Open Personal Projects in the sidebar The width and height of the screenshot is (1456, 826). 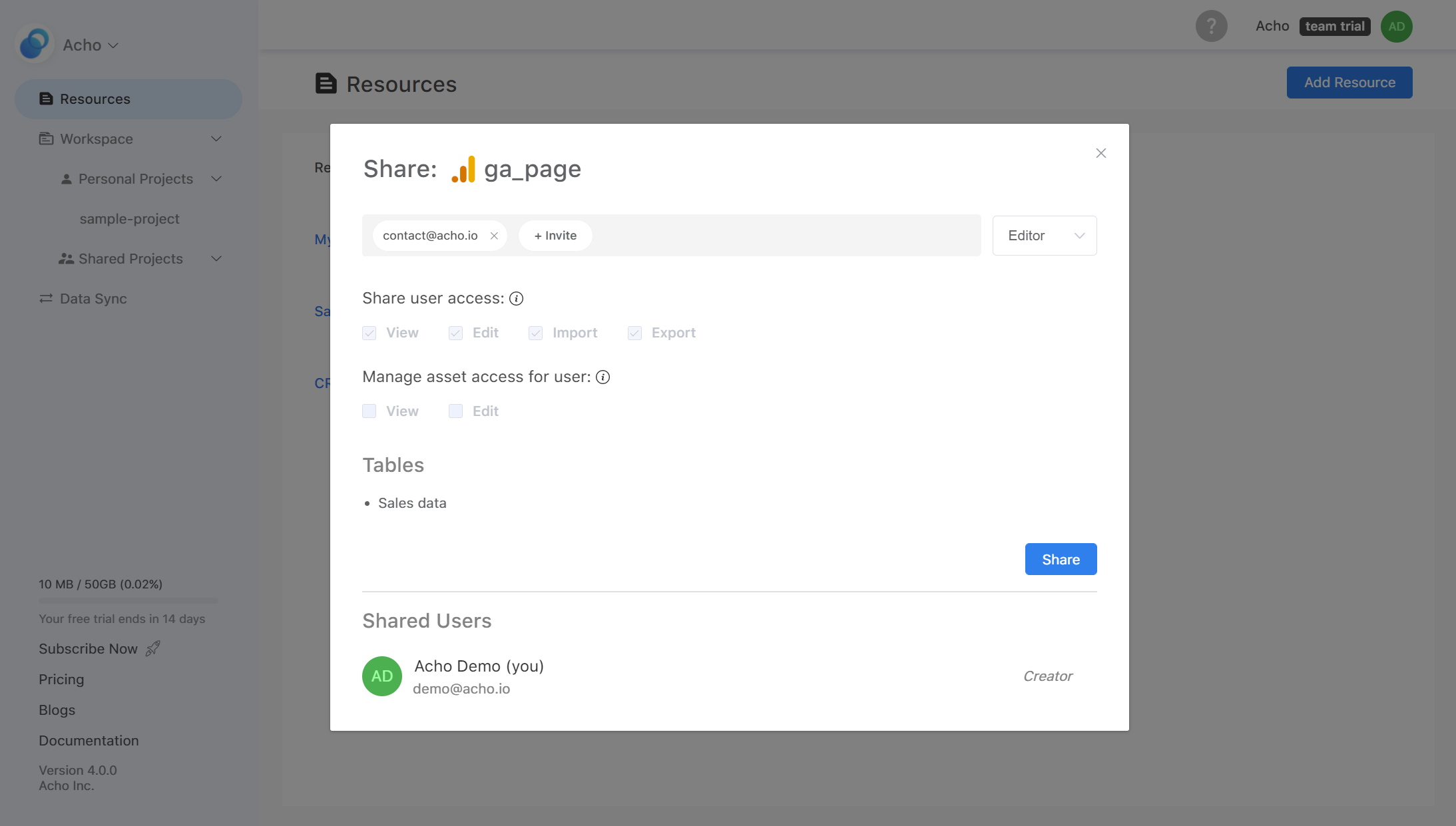[x=136, y=178]
